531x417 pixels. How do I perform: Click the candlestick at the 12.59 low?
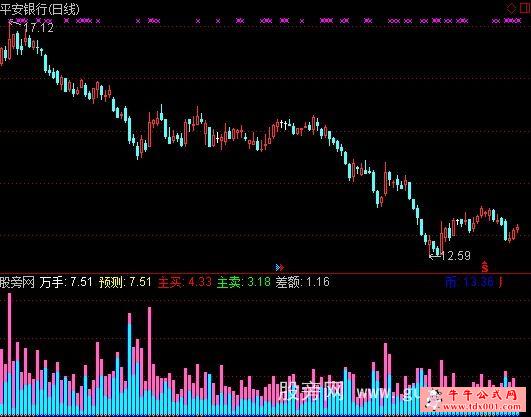coord(430,247)
